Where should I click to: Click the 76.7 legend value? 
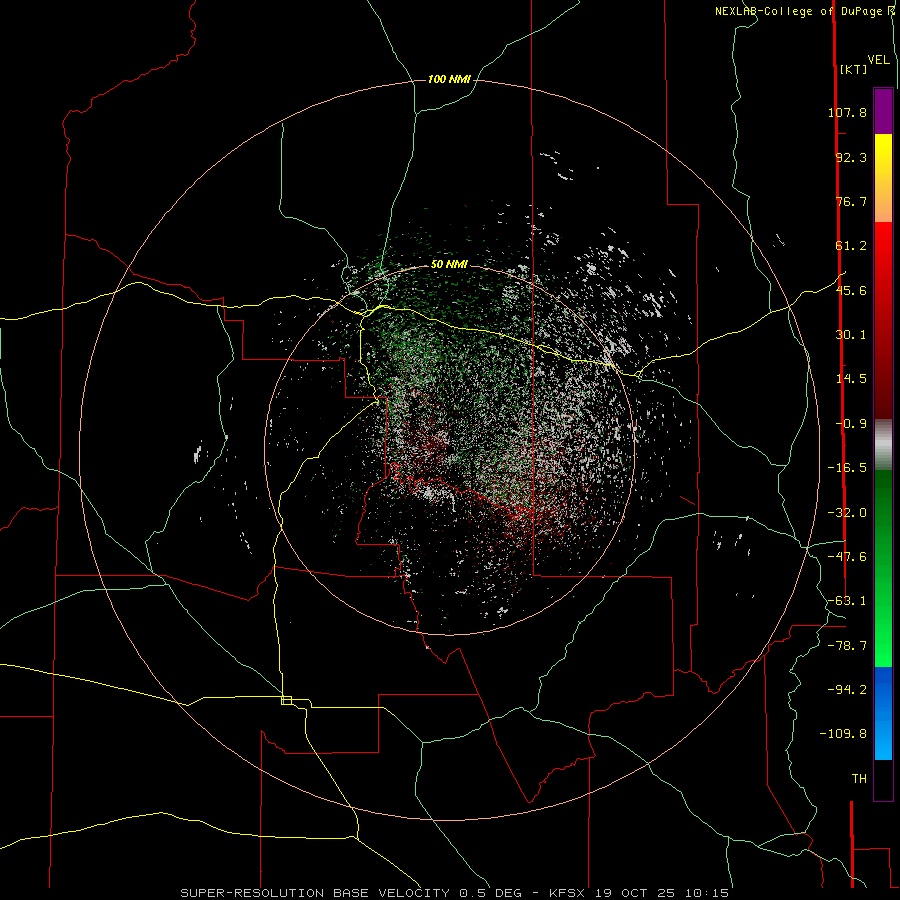tap(851, 201)
